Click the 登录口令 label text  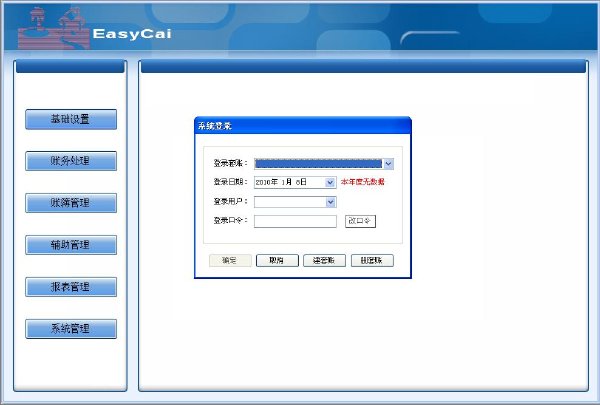(230, 220)
